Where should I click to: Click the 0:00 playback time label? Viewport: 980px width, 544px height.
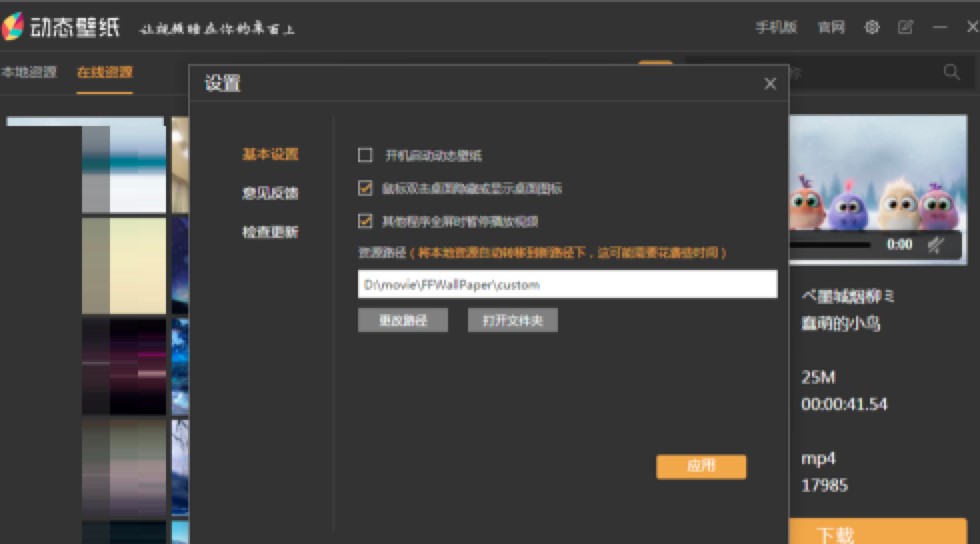899,244
